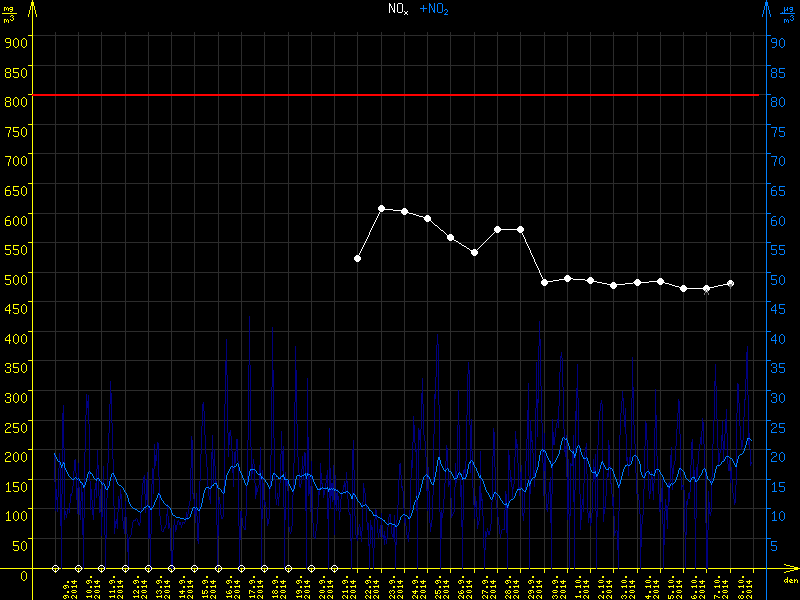The image size is (800, 600).
Task: Click the blue unit label at top right
Action: point(788,13)
